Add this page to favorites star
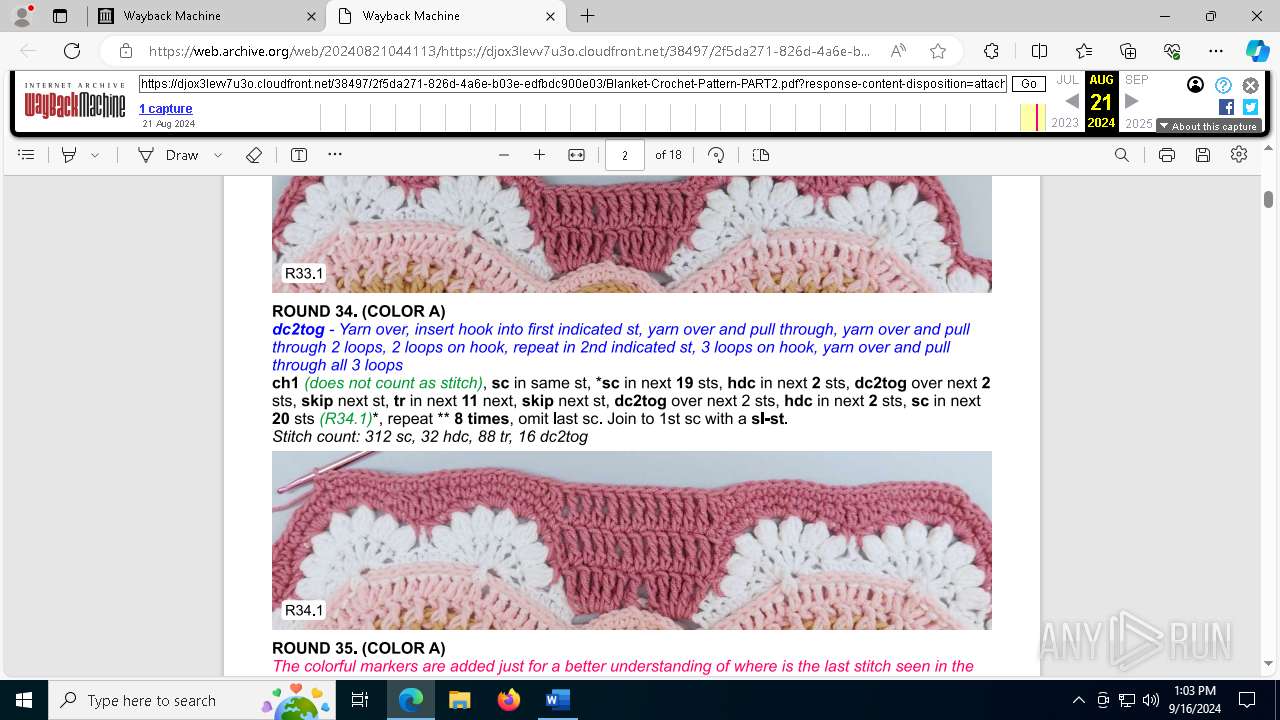The image size is (1280, 720). click(938, 51)
